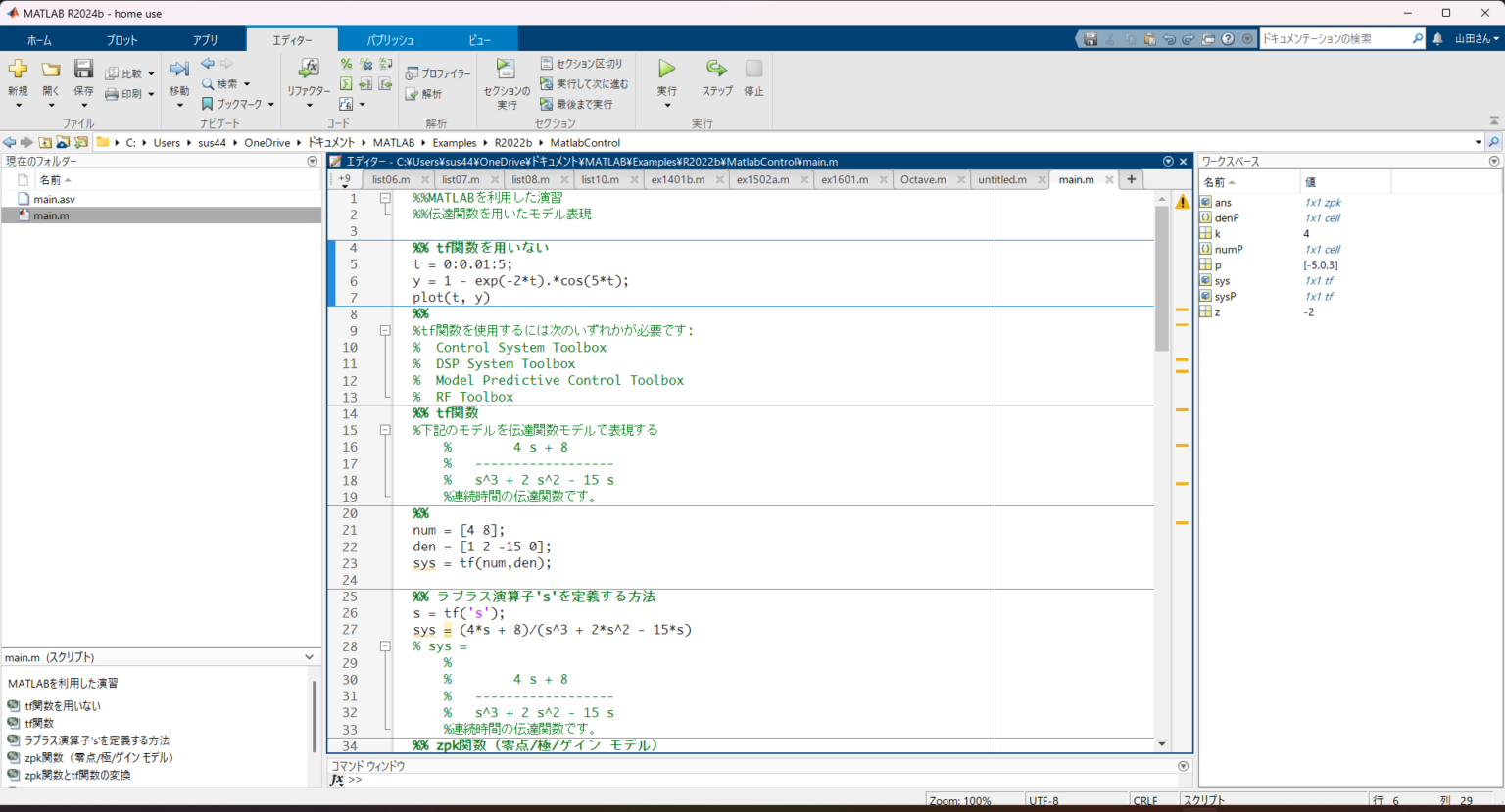Click the notification bell icon
Screen dimensions: 1505x812
(1437, 39)
